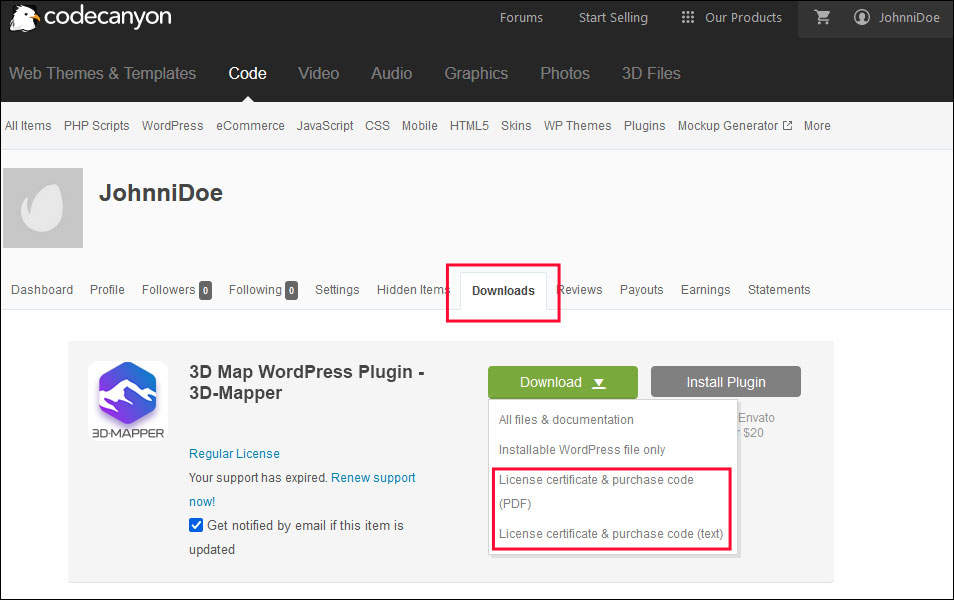Browse the JavaScript subcategory
The width and height of the screenshot is (954, 600).
pyautogui.click(x=325, y=125)
